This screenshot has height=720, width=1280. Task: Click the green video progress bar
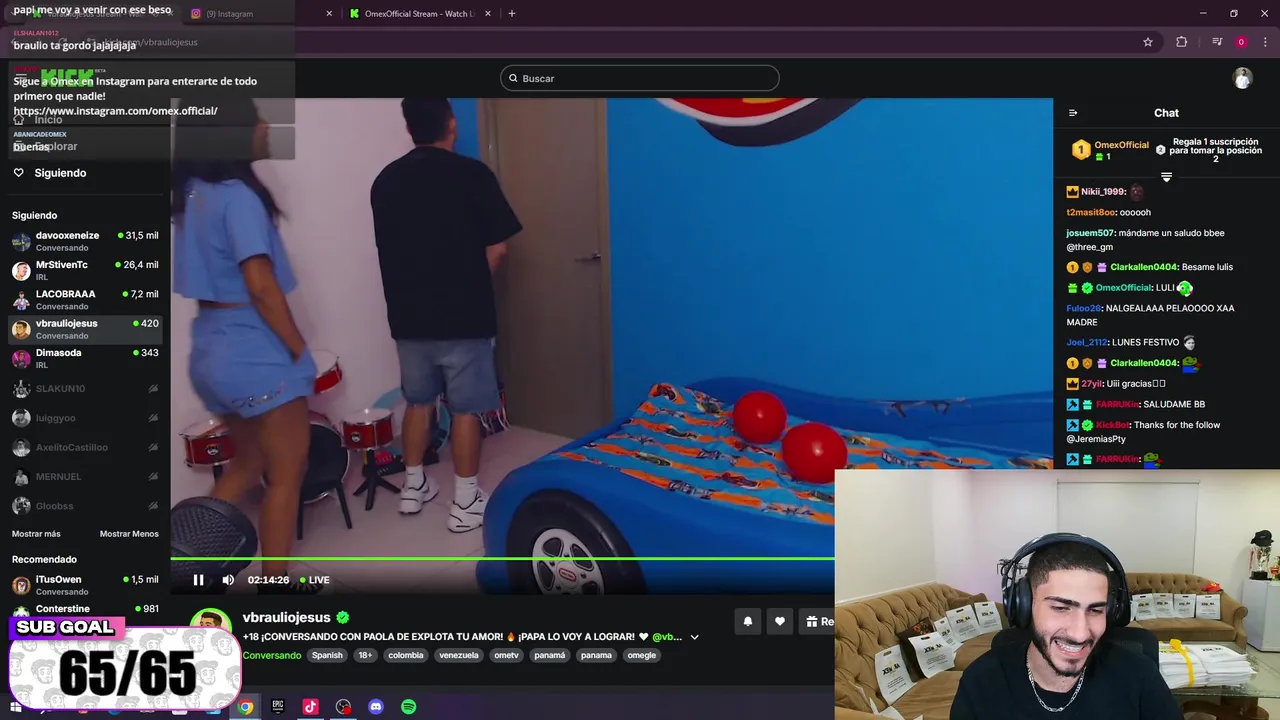(502, 558)
